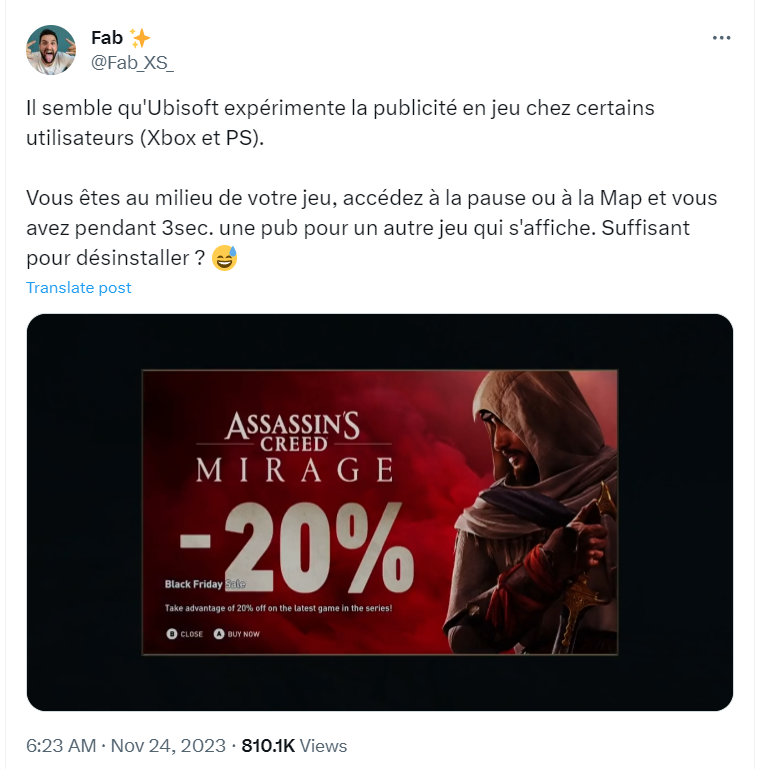Click the large -20% discount text
The width and height of the screenshot is (768, 769).
coord(298,547)
